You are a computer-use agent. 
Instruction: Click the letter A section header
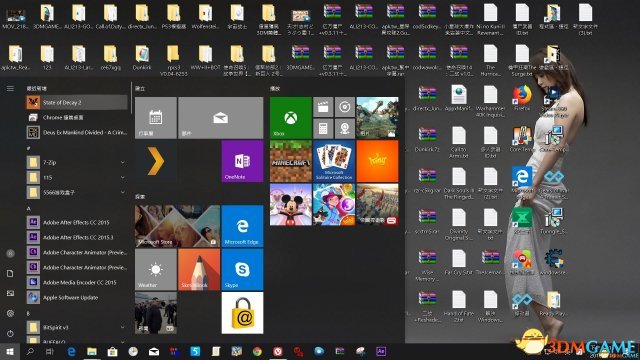point(29,209)
